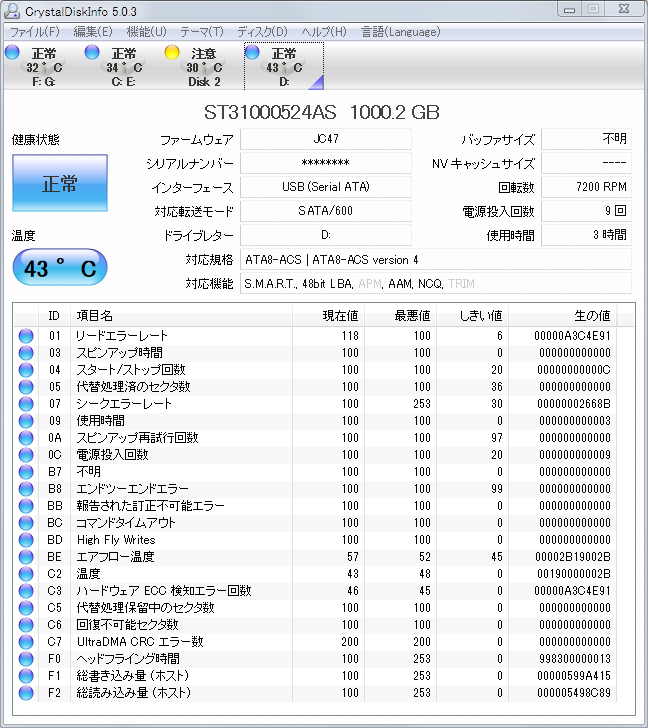Viewport: 648px width, 728px height.
Task: Click the 生の値 column header
Action: click(563, 316)
